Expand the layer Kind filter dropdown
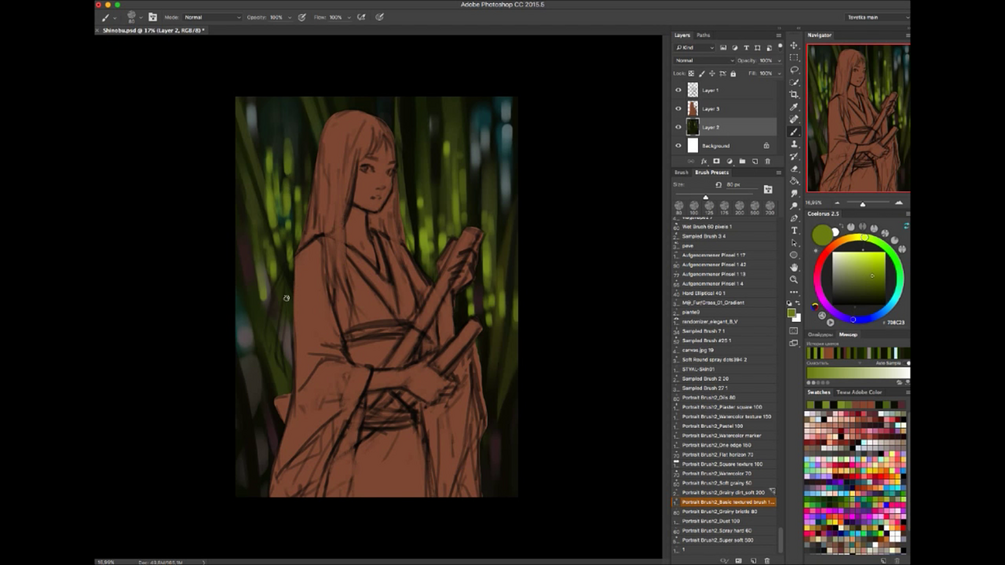This screenshot has height=565, width=1005. 695,47
